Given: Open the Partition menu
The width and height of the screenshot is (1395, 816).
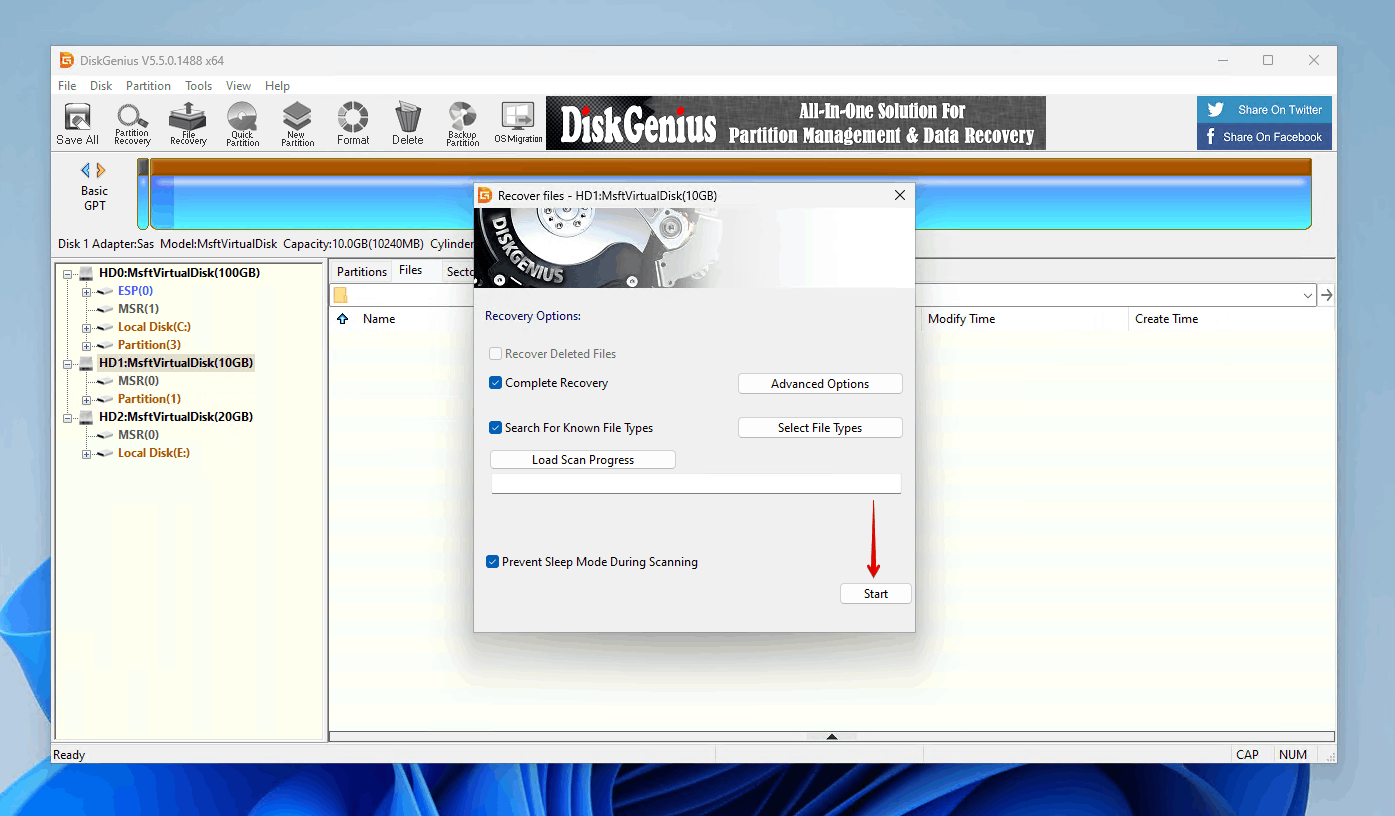Looking at the screenshot, I should coord(148,86).
